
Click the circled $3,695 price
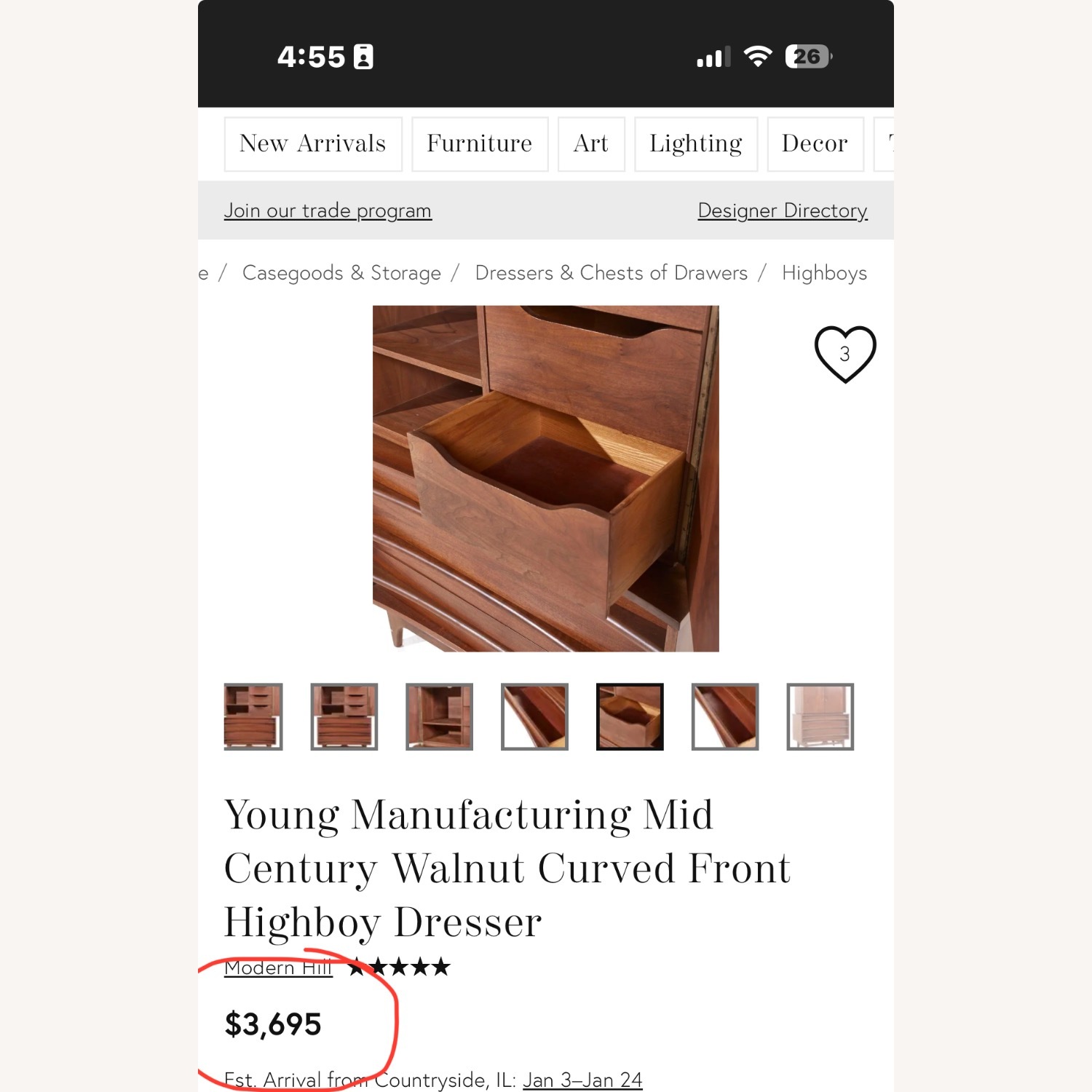coord(274,1023)
